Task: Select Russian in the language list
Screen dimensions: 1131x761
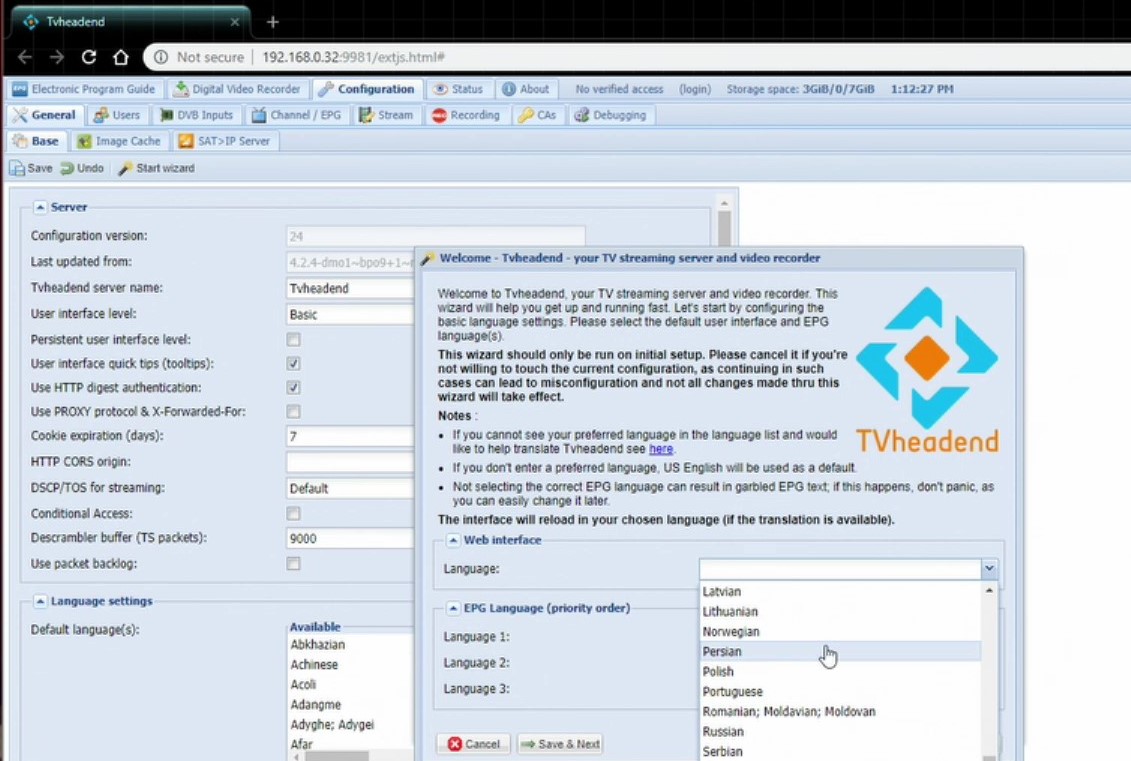Action: coord(840,732)
